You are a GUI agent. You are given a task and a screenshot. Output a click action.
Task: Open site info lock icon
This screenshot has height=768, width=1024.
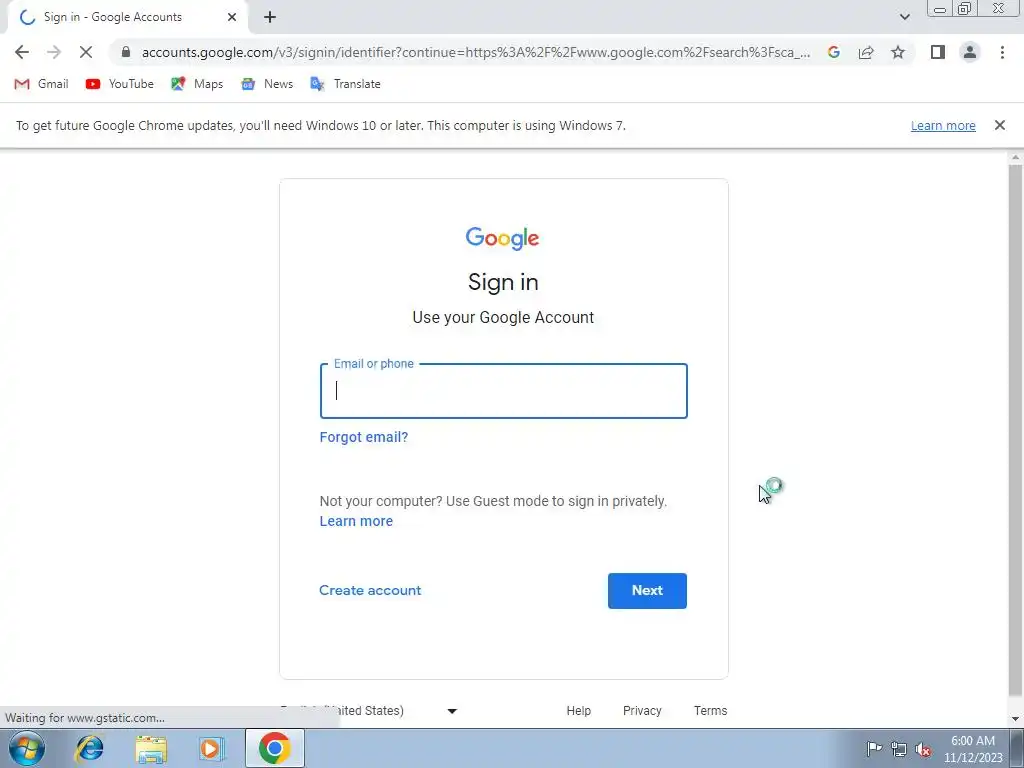[x=126, y=52]
